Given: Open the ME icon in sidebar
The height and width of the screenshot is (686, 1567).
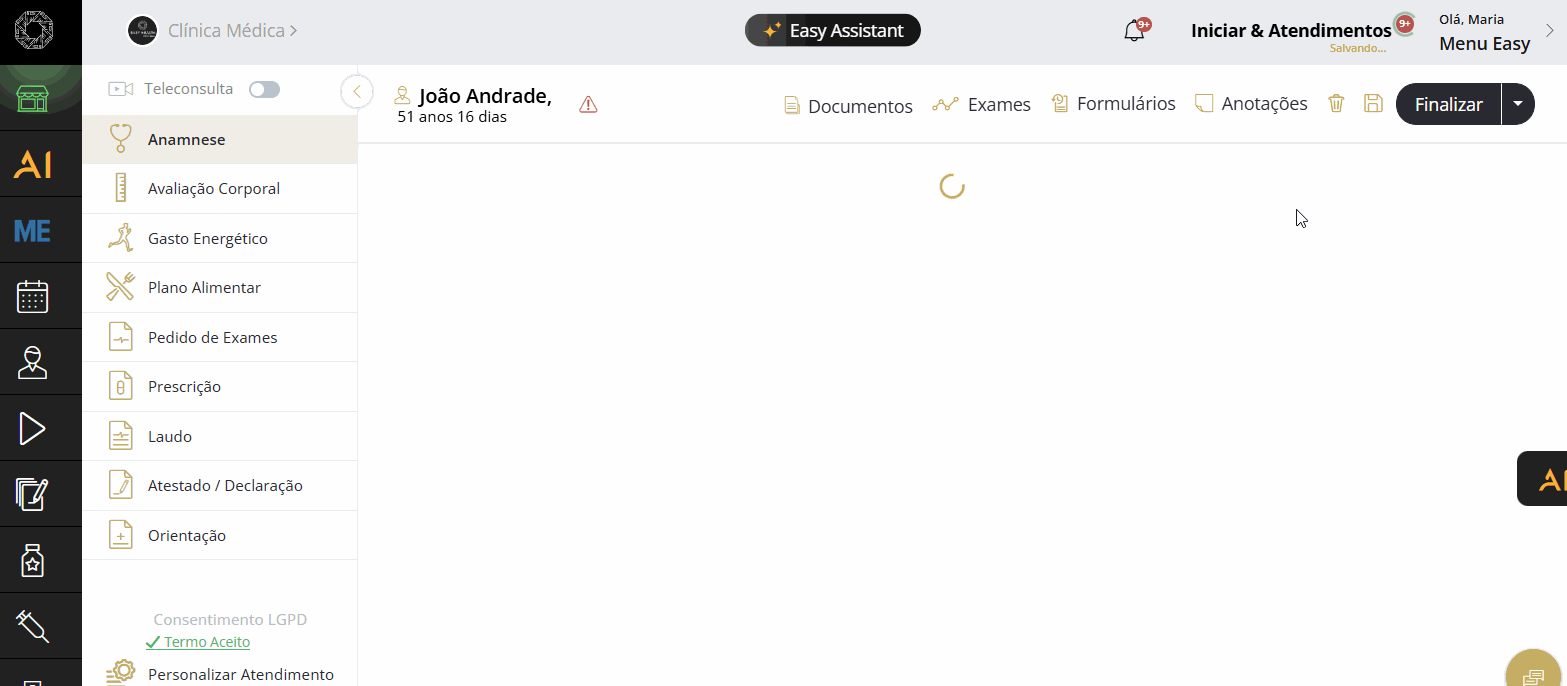Looking at the screenshot, I should [x=33, y=231].
